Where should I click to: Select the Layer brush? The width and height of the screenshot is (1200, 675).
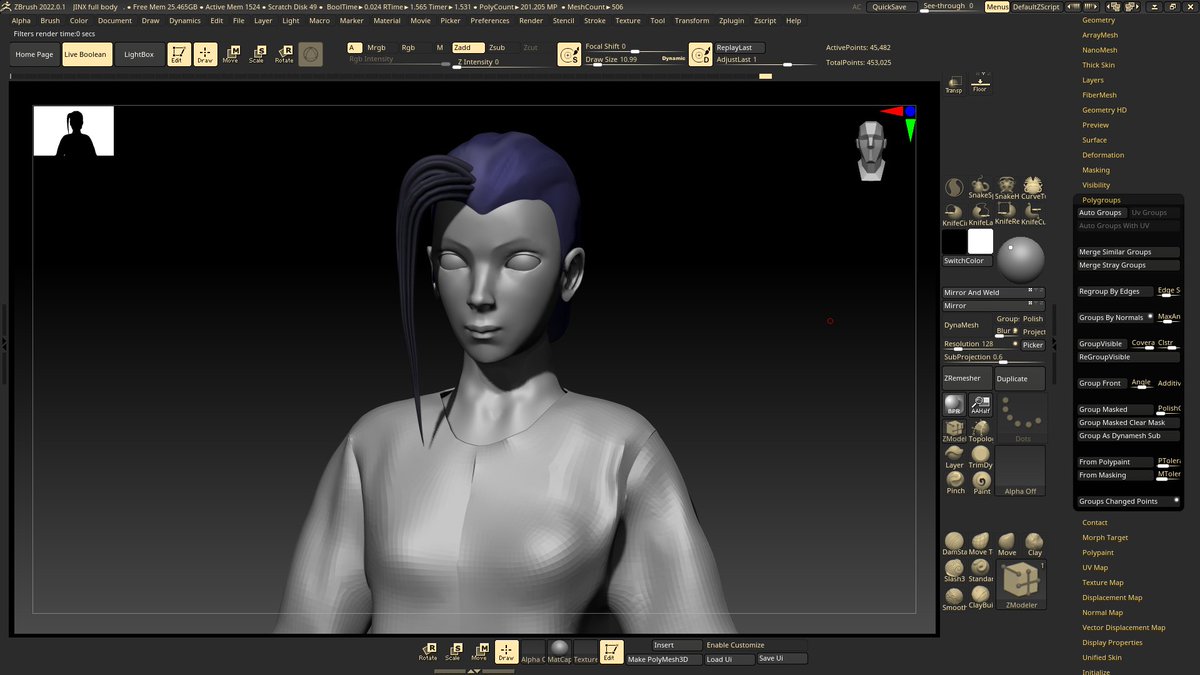(x=954, y=458)
